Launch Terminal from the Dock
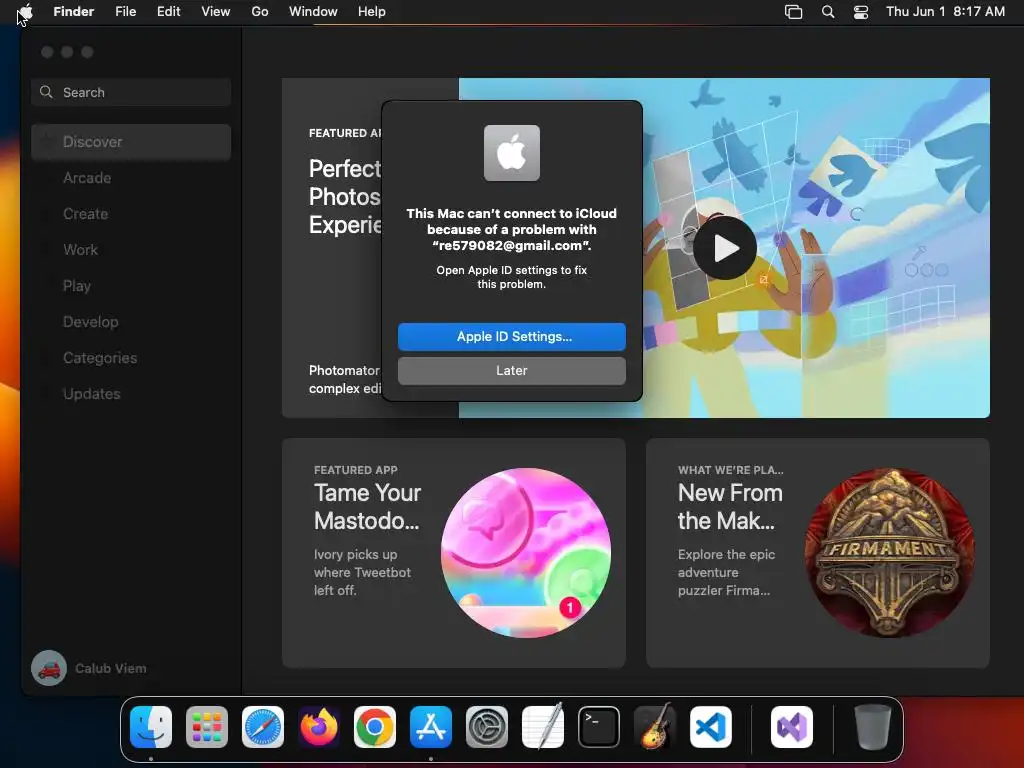The image size is (1024, 768). (599, 727)
